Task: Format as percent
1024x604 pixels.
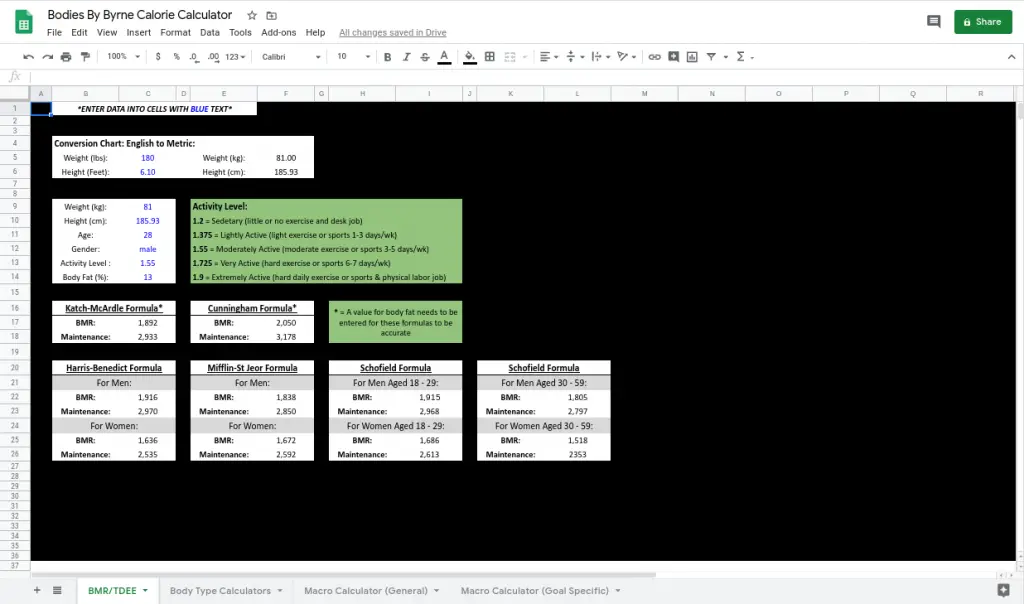Action: click(x=176, y=57)
